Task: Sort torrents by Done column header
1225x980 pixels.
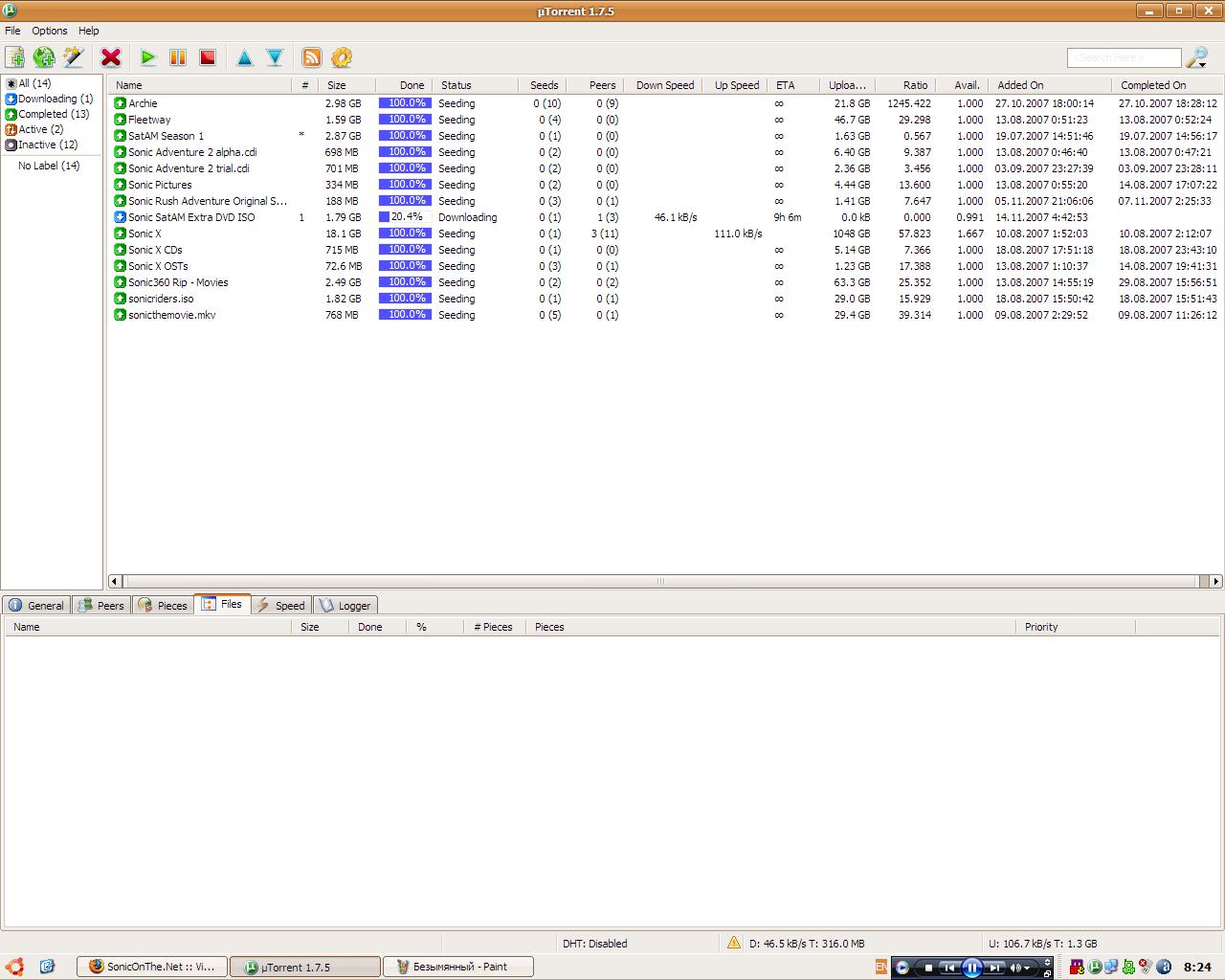Action: click(404, 85)
